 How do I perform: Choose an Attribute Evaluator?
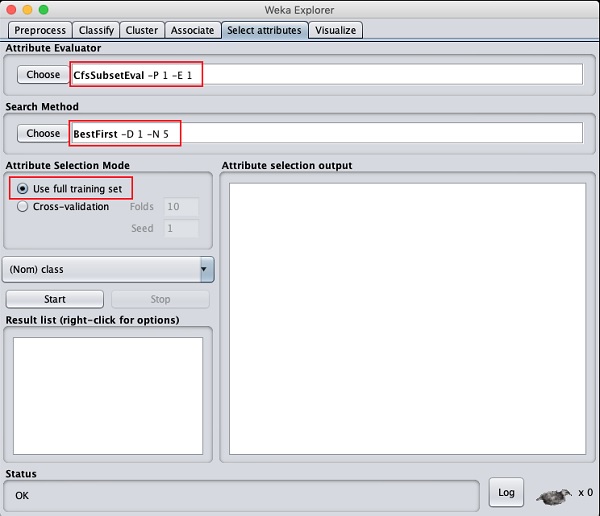pyautogui.click(x=43, y=75)
